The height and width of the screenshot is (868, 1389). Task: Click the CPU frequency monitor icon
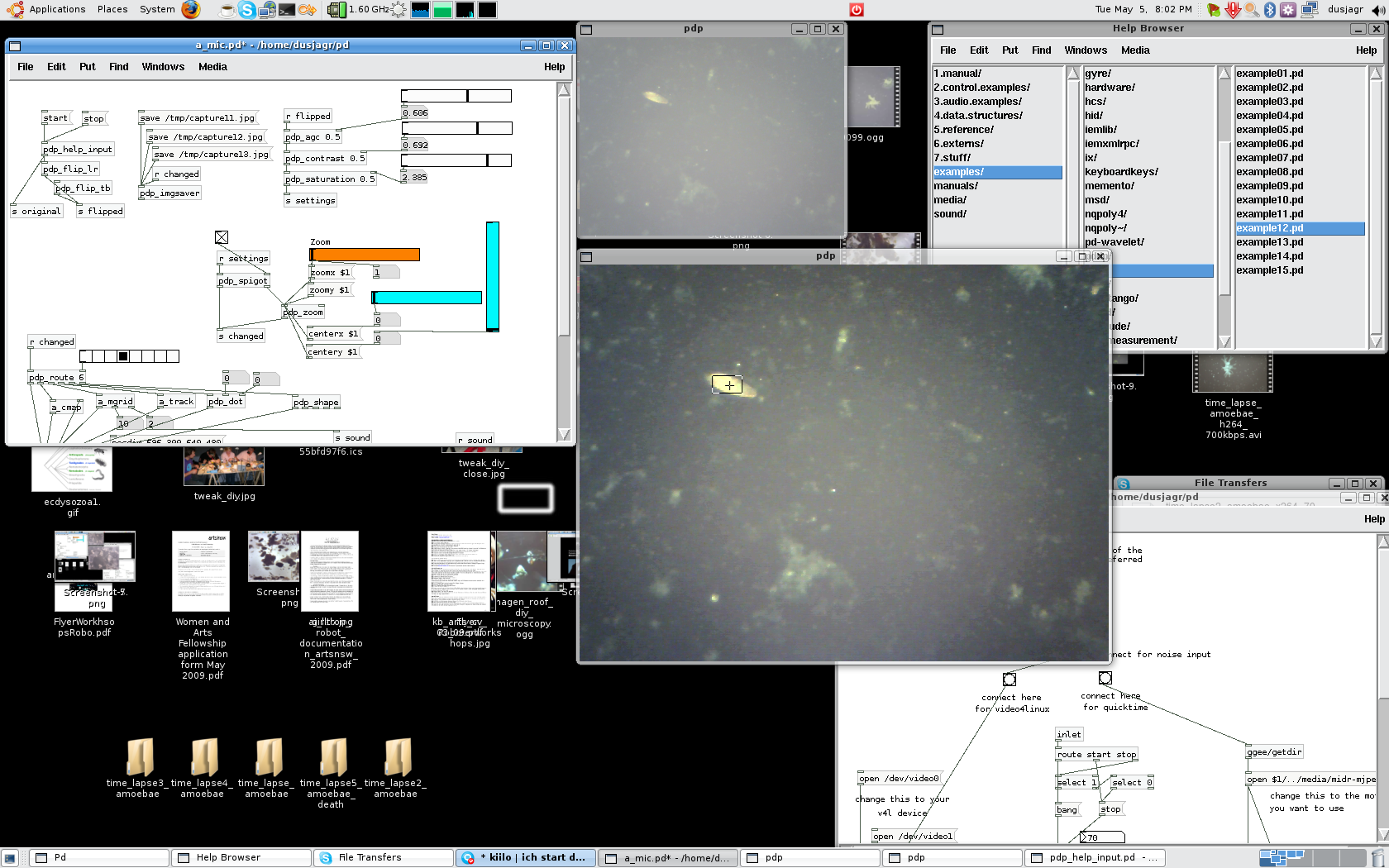tap(336, 10)
